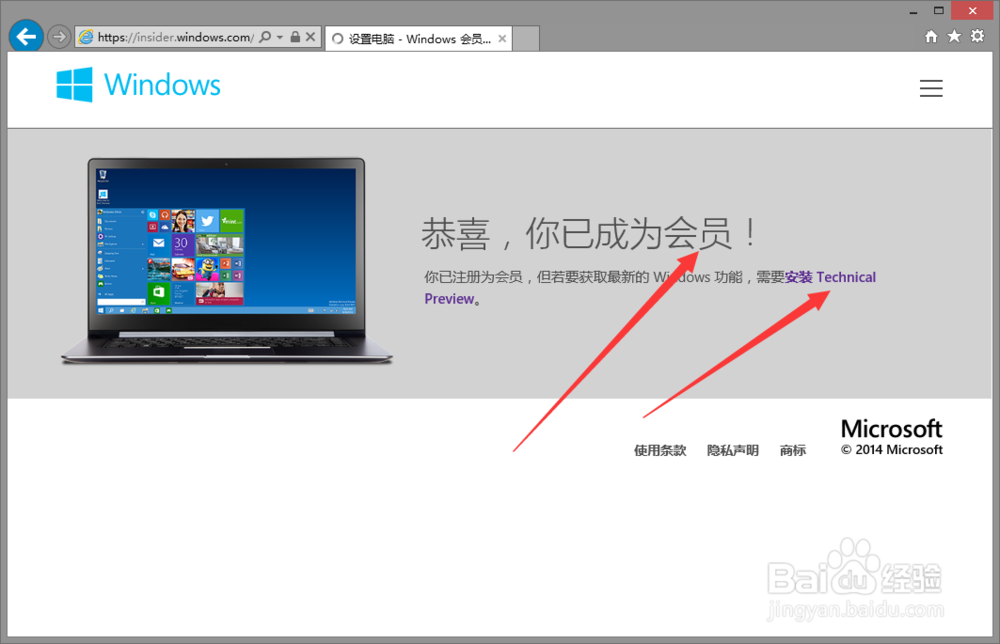Minimize the browser window
The image size is (1000, 644).
(x=913, y=11)
